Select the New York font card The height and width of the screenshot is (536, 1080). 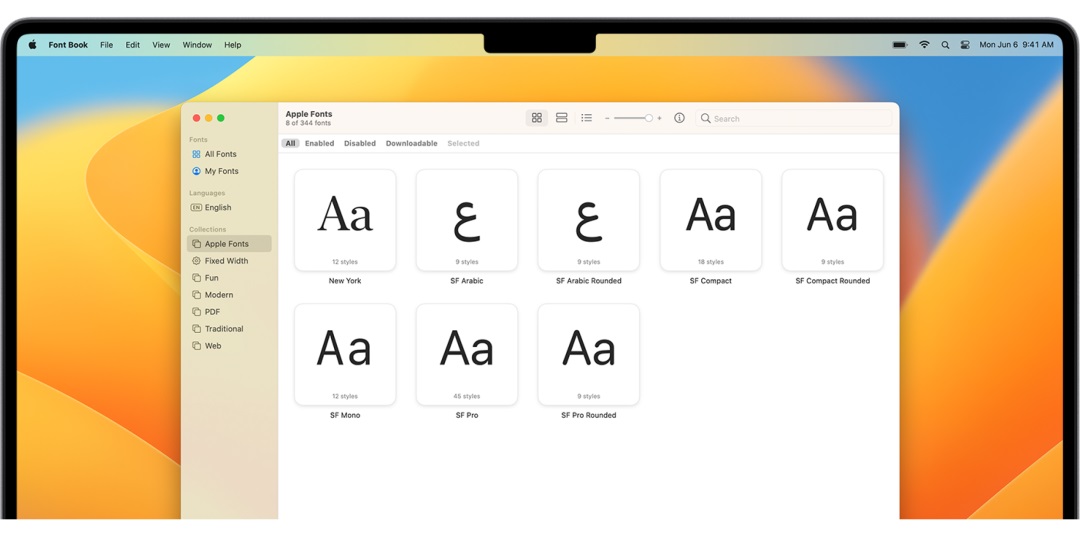pyautogui.click(x=345, y=220)
